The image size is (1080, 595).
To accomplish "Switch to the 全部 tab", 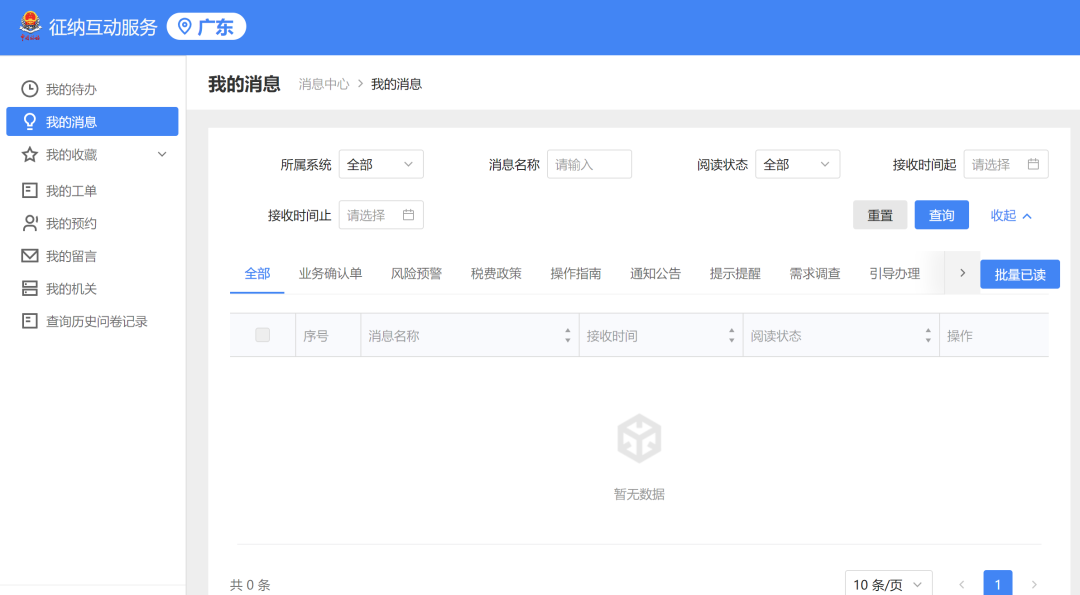I will coord(257,273).
